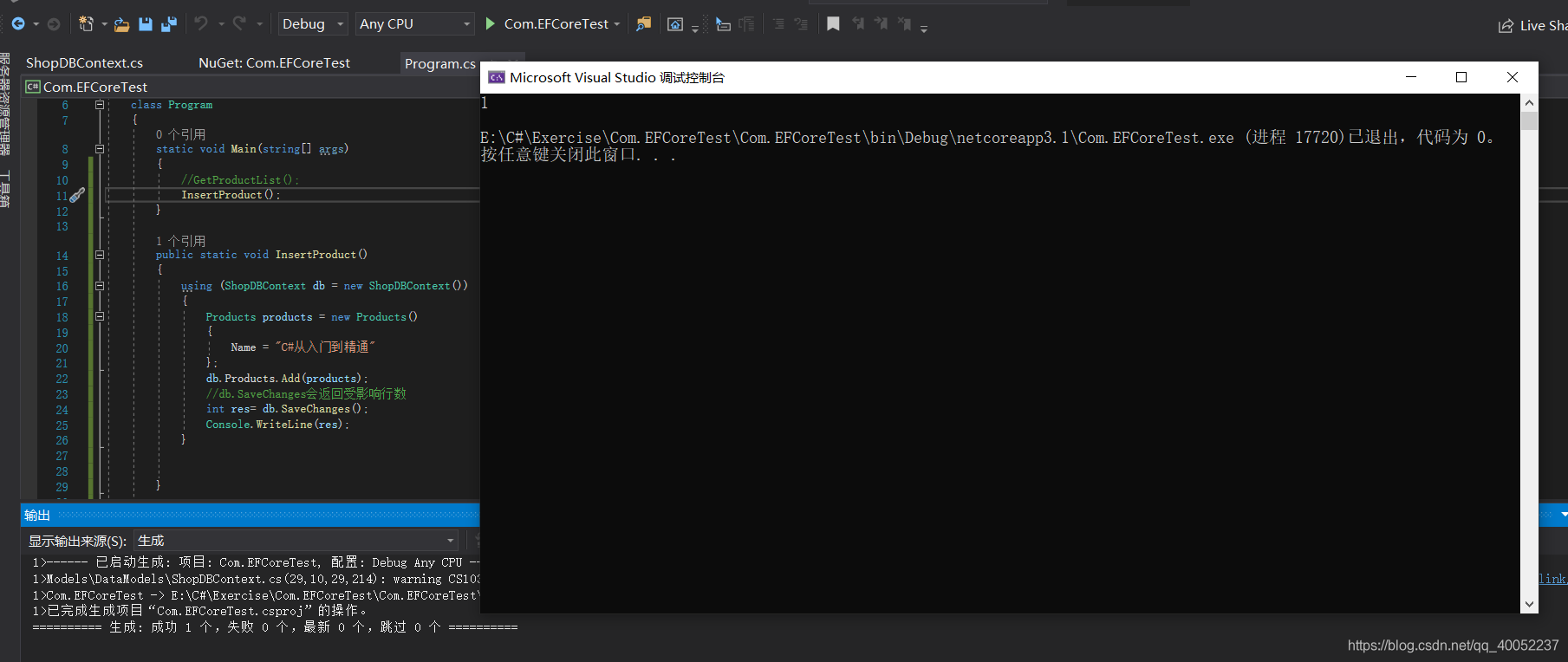Click the C# project icon beside Com.EFCoreTest
Viewport: 1568px width, 662px height.
32,87
